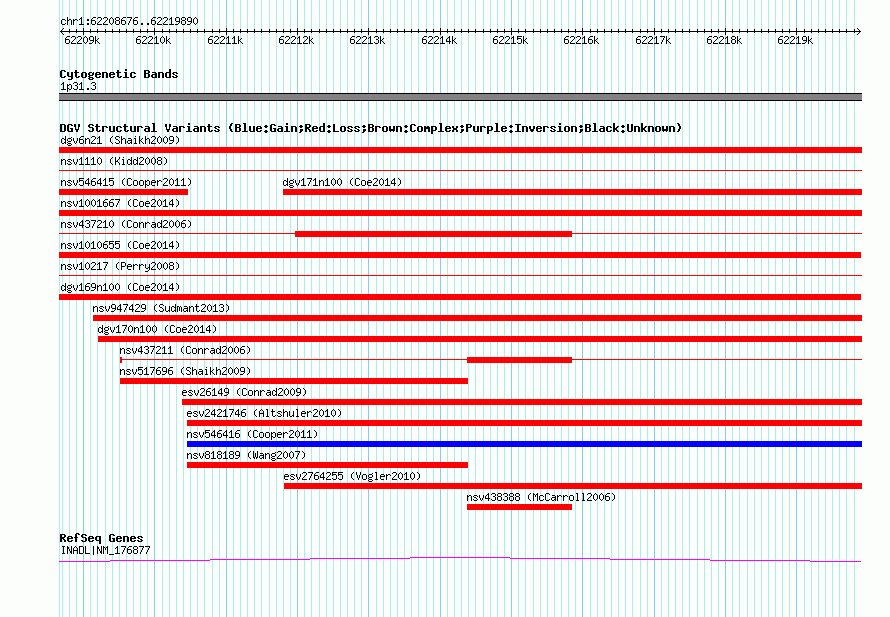
Task: Select the nsv1110 (Kidd2008) variant label
Action: point(114,161)
